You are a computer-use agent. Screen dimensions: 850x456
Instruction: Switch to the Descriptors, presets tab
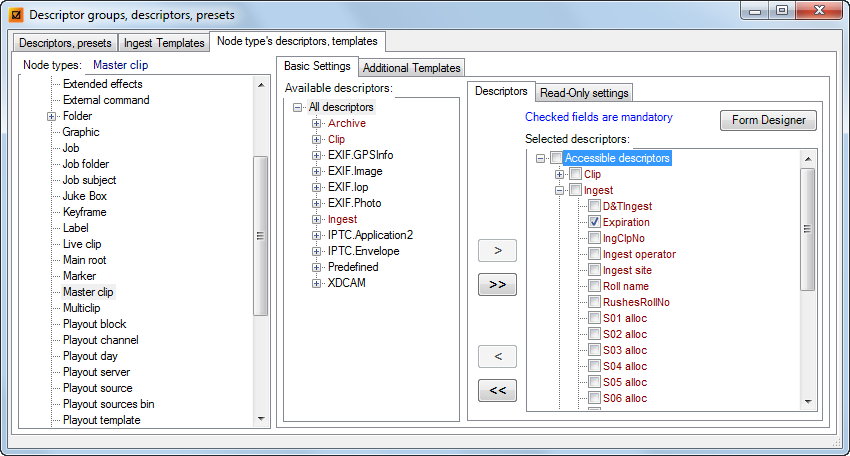pos(65,43)
